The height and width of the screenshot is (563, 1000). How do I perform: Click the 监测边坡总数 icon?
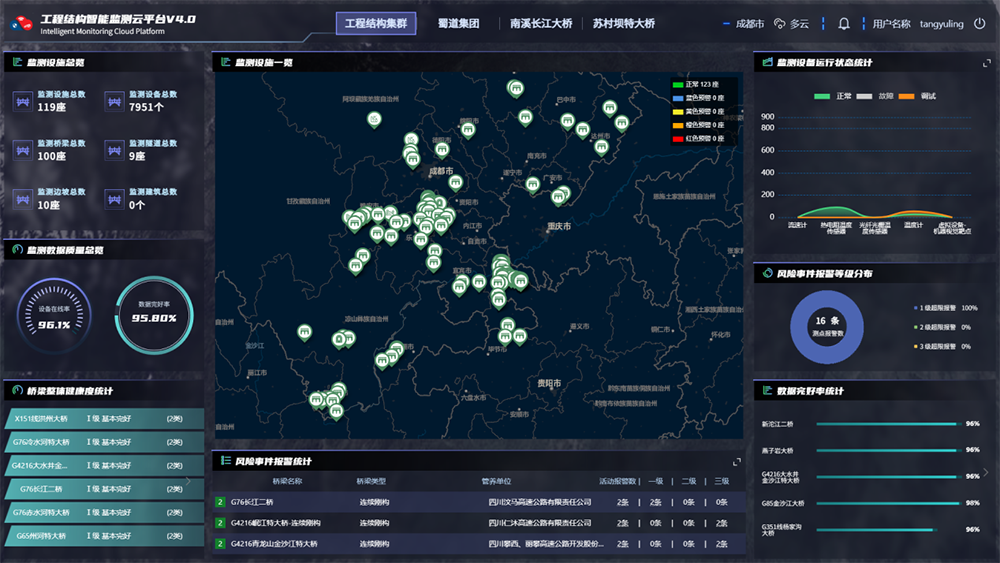point(23,198)
